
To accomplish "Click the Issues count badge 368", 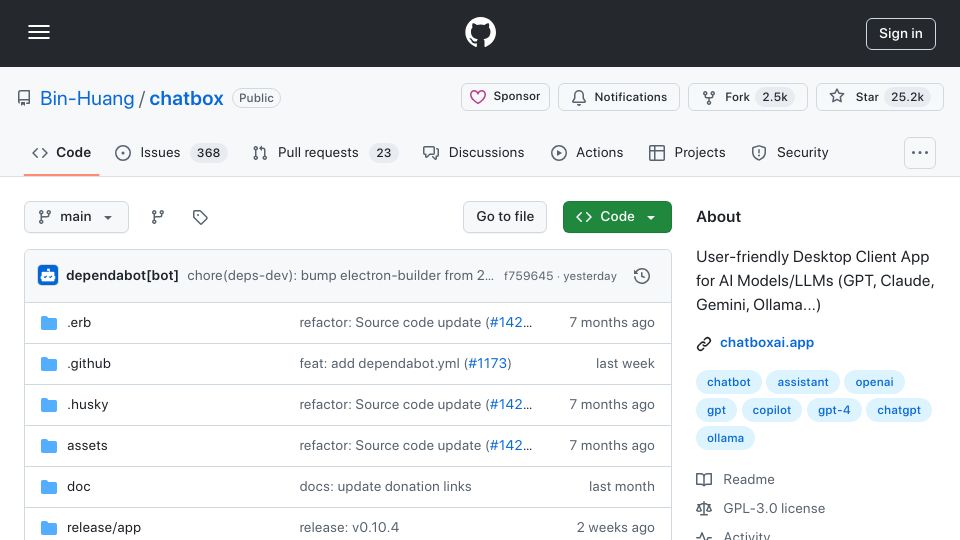I will 208,152.
